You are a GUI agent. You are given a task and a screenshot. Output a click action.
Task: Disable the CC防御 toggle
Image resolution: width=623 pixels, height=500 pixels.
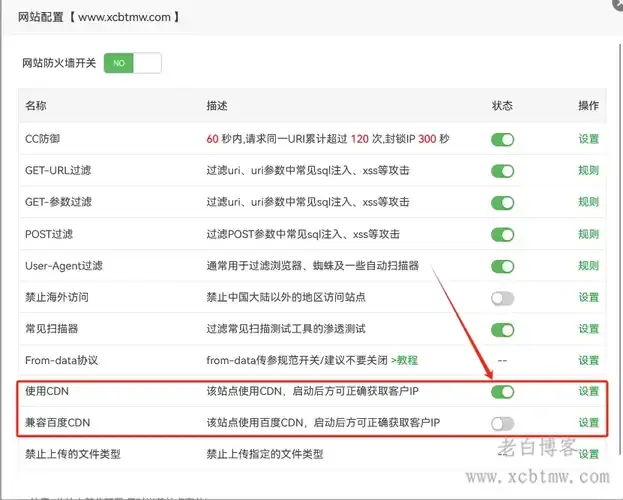coord(502,140)
